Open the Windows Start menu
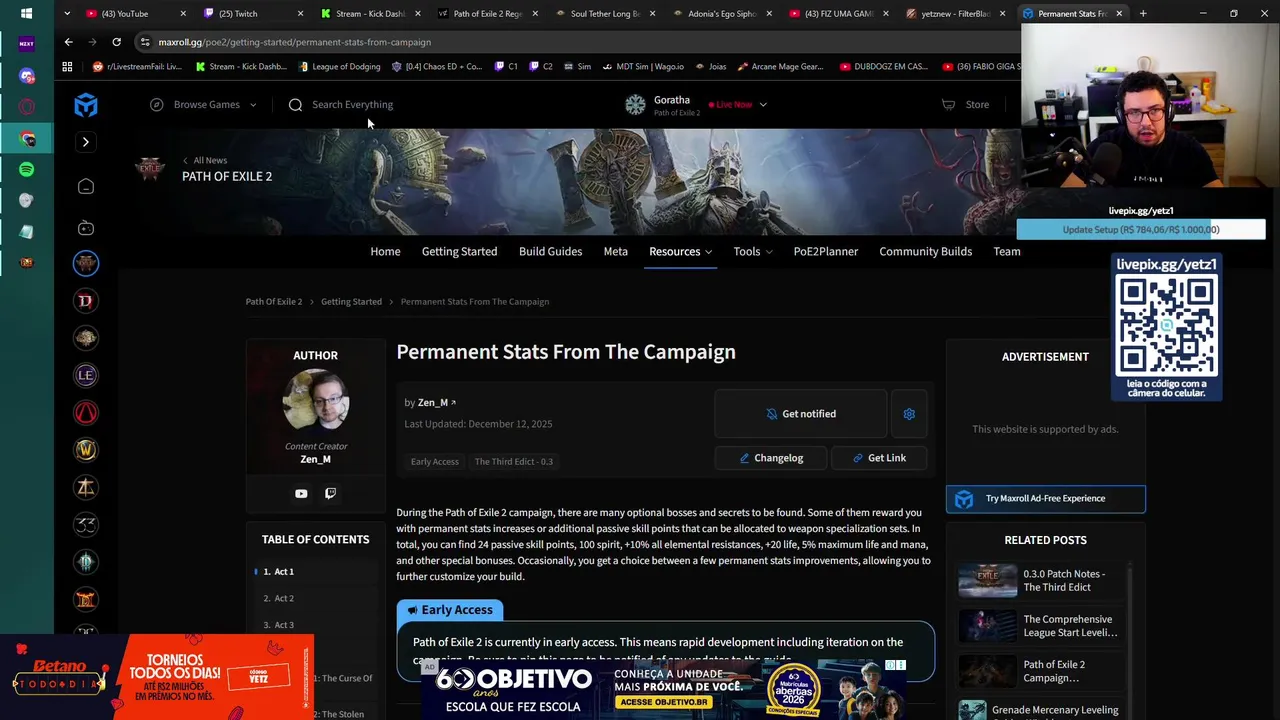1280x720 pixels. point(27,14)
